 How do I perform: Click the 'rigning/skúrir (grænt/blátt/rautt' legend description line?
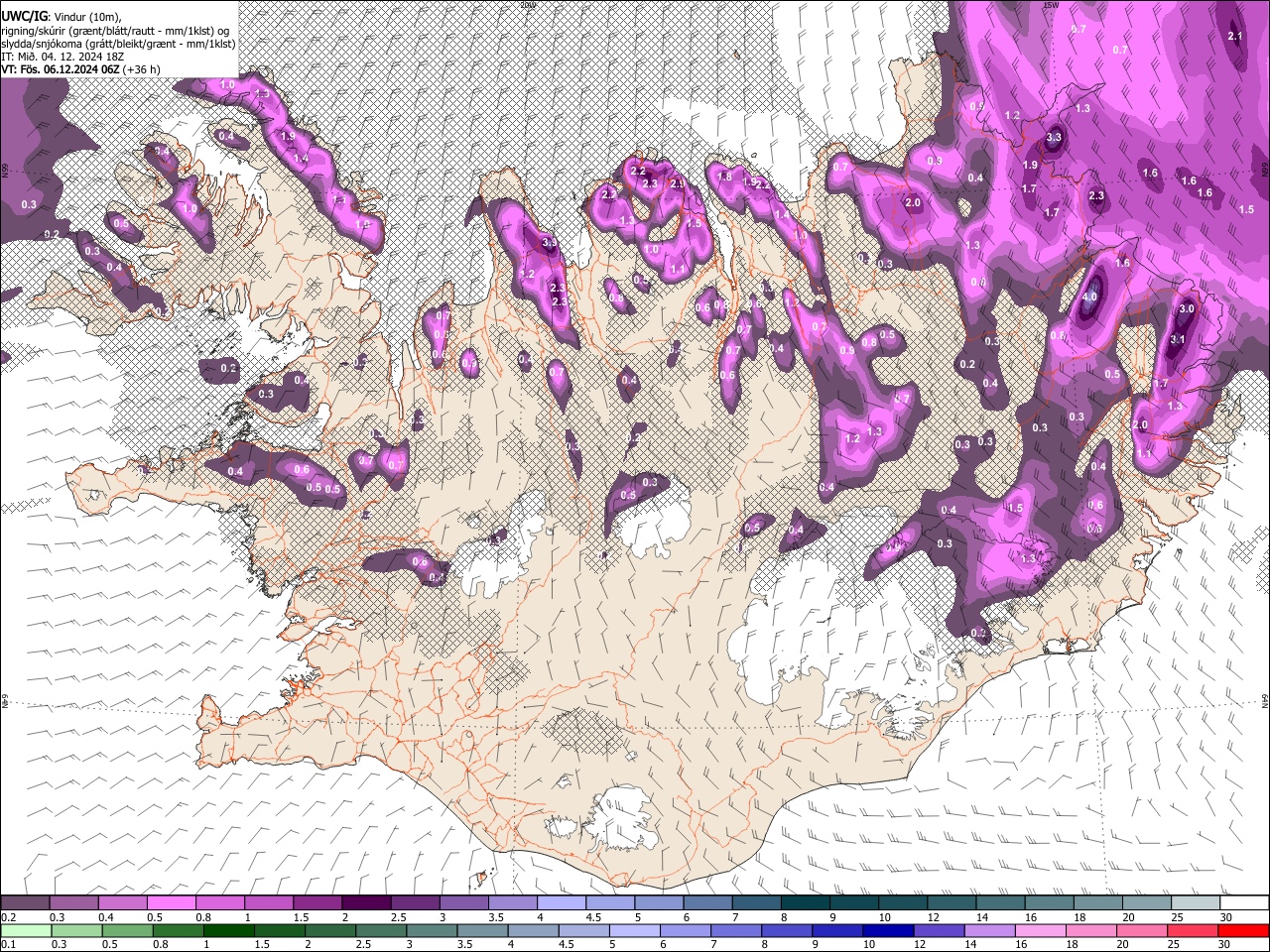click(x=115, y=31)
